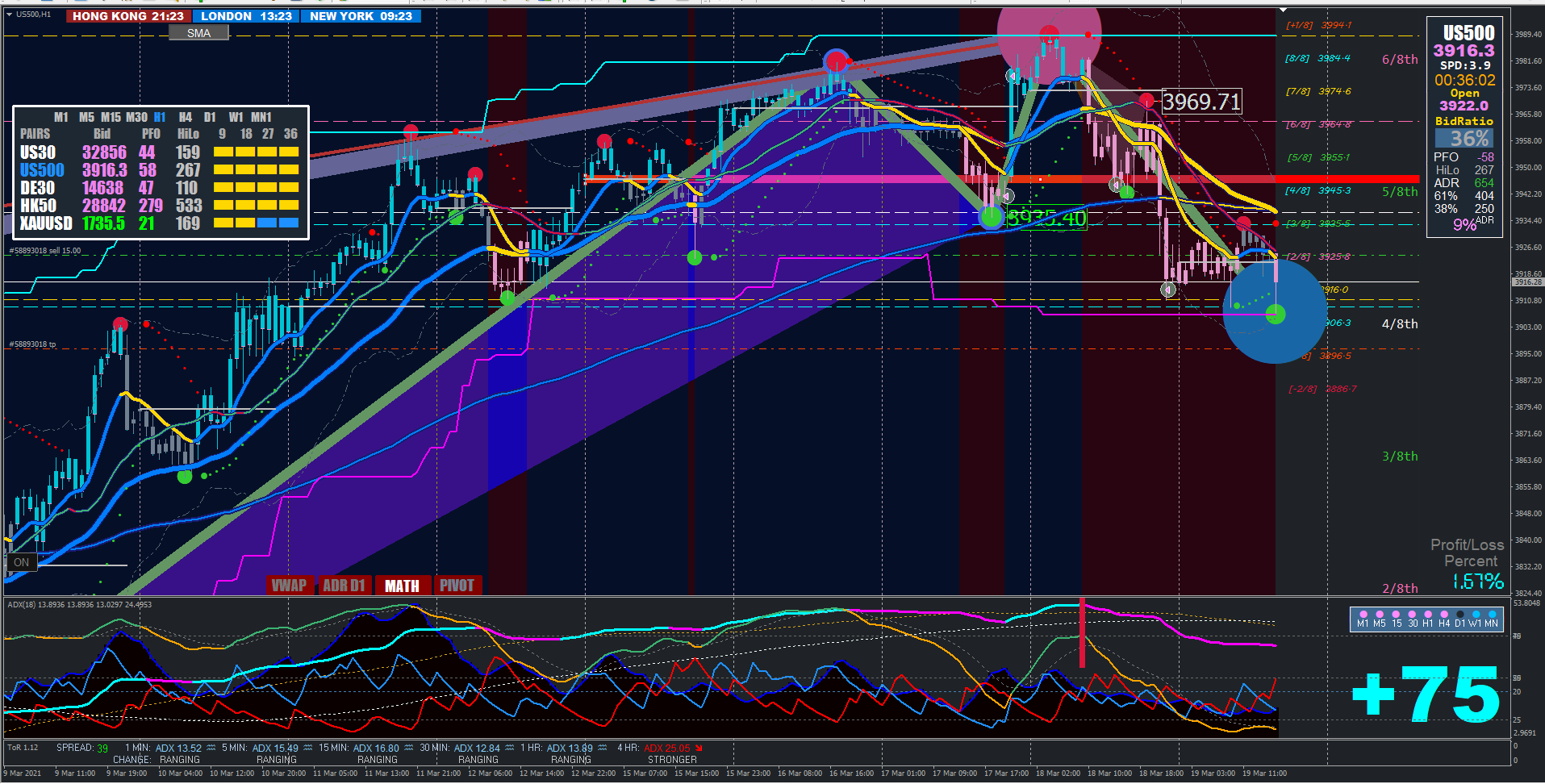1545x784 pixels.
Task: Switch dashboard to W1 timeframe
Action: tap(236, 117)
